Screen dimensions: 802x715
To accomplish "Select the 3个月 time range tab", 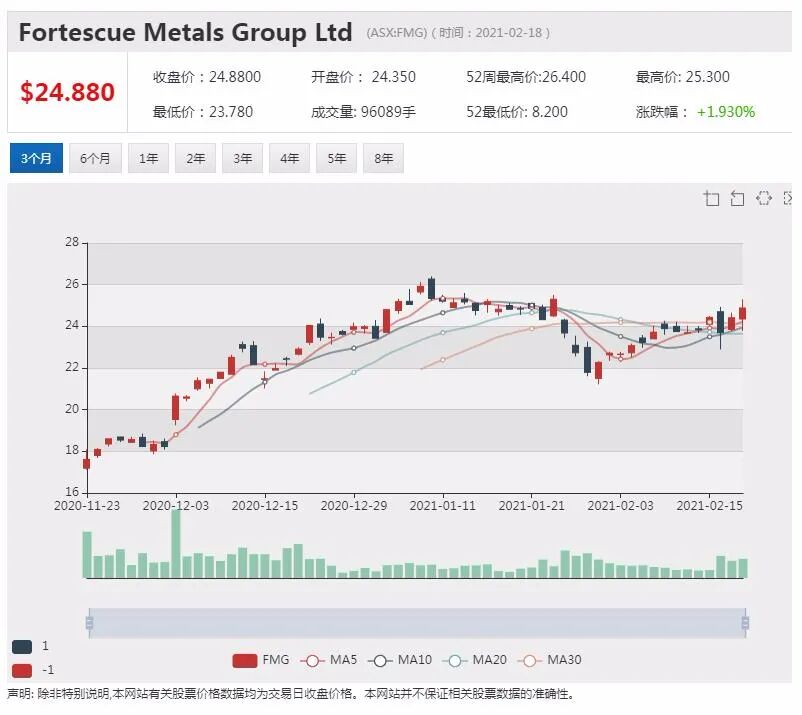I will tap(36, 159).
